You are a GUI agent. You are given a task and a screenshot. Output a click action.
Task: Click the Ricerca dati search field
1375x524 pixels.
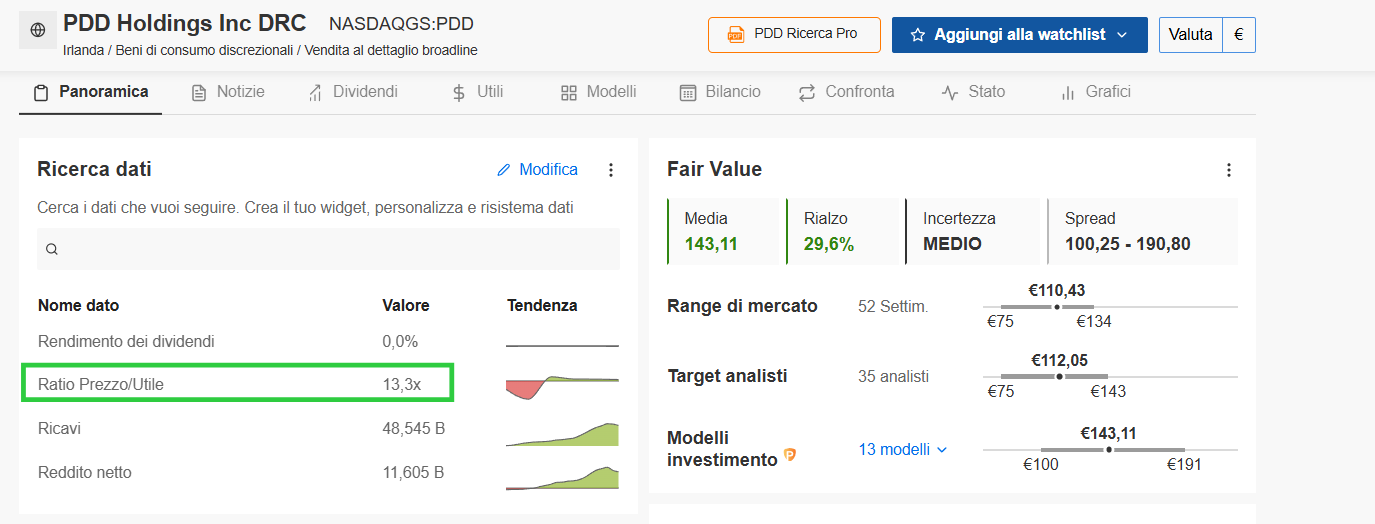(328, 249)
